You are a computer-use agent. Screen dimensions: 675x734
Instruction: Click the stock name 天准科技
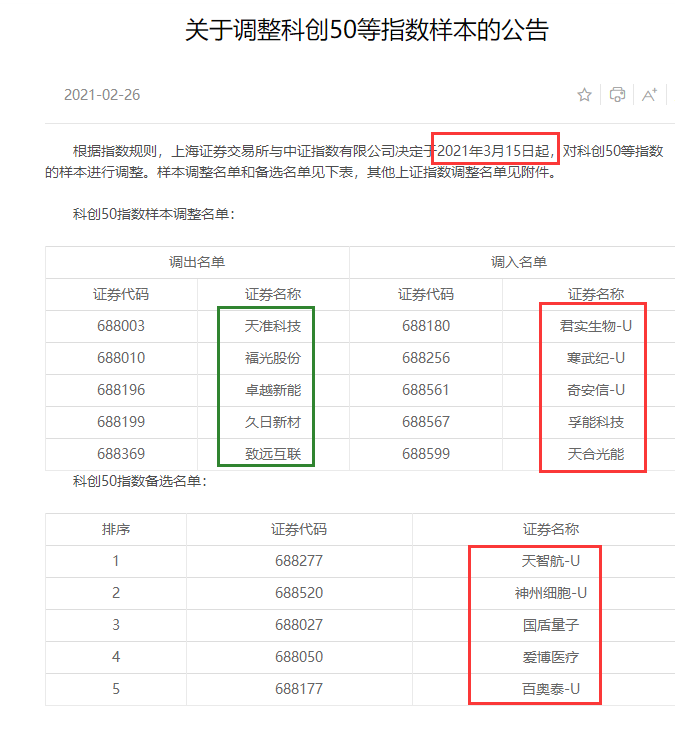273,326
